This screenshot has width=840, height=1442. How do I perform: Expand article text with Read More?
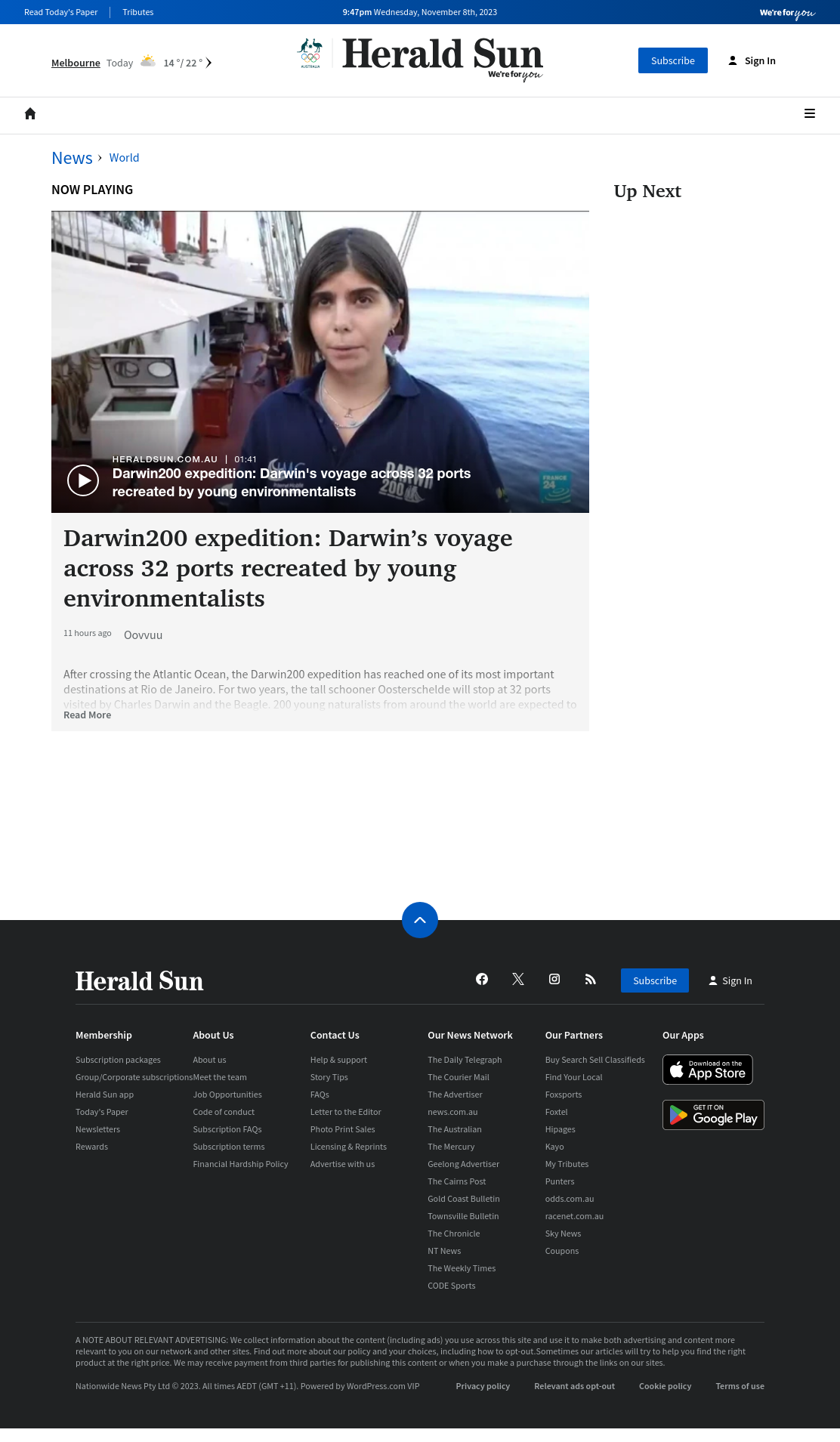[87, 715]
